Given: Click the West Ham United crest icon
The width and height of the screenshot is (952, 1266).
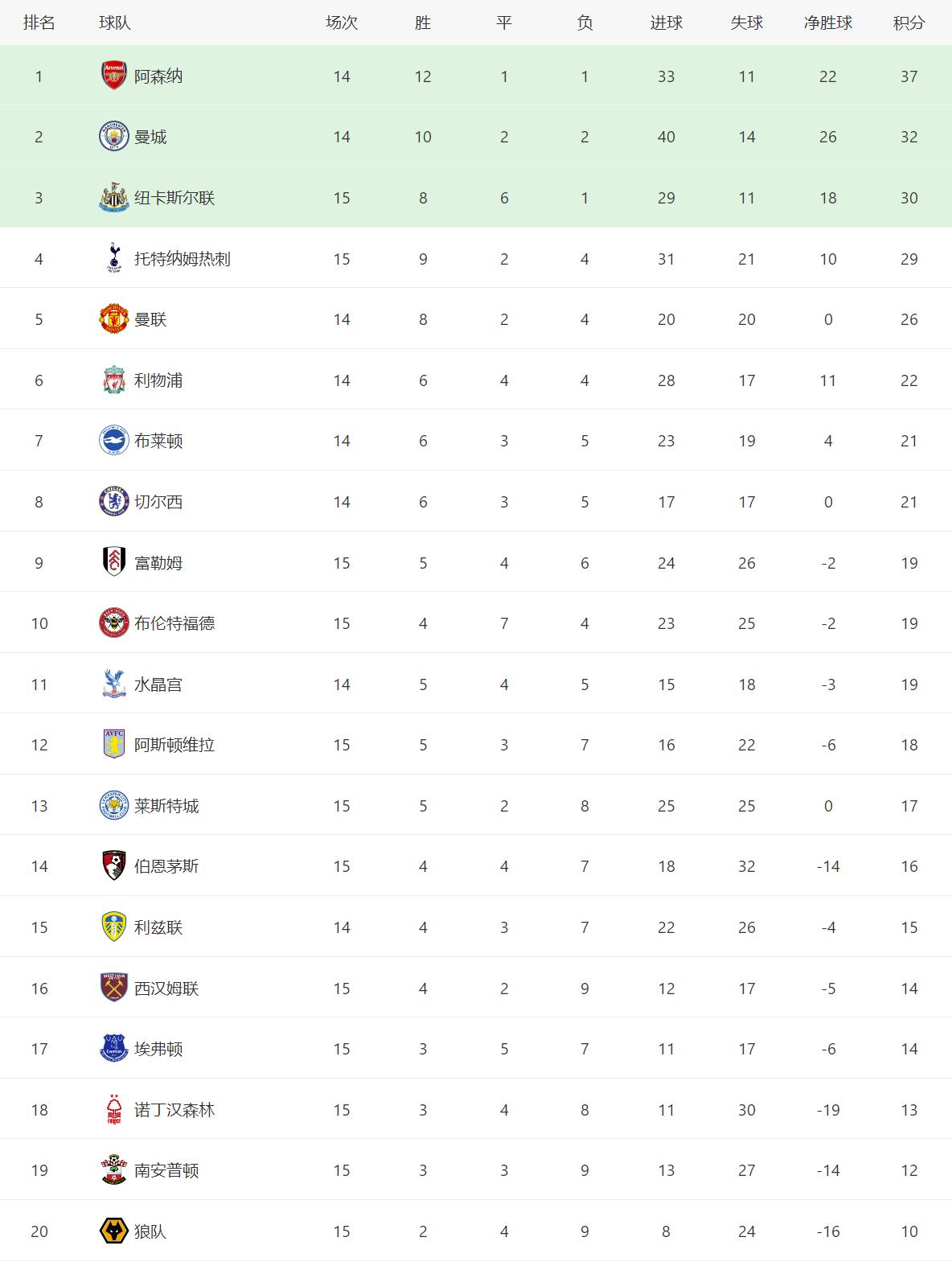Looking at the screenshot, I should coord(113,989).
